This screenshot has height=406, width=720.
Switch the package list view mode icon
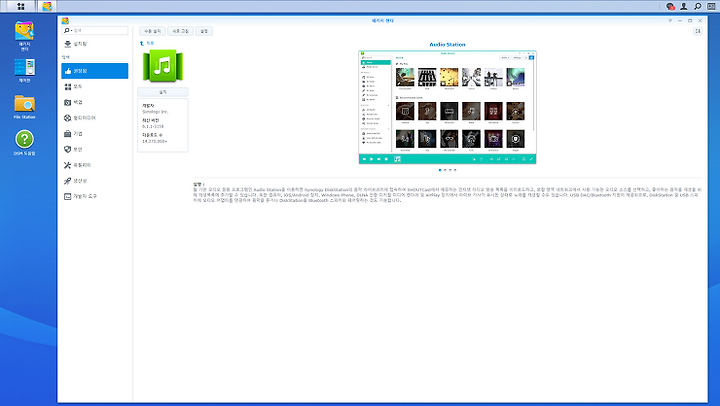[x=698, y=31]
